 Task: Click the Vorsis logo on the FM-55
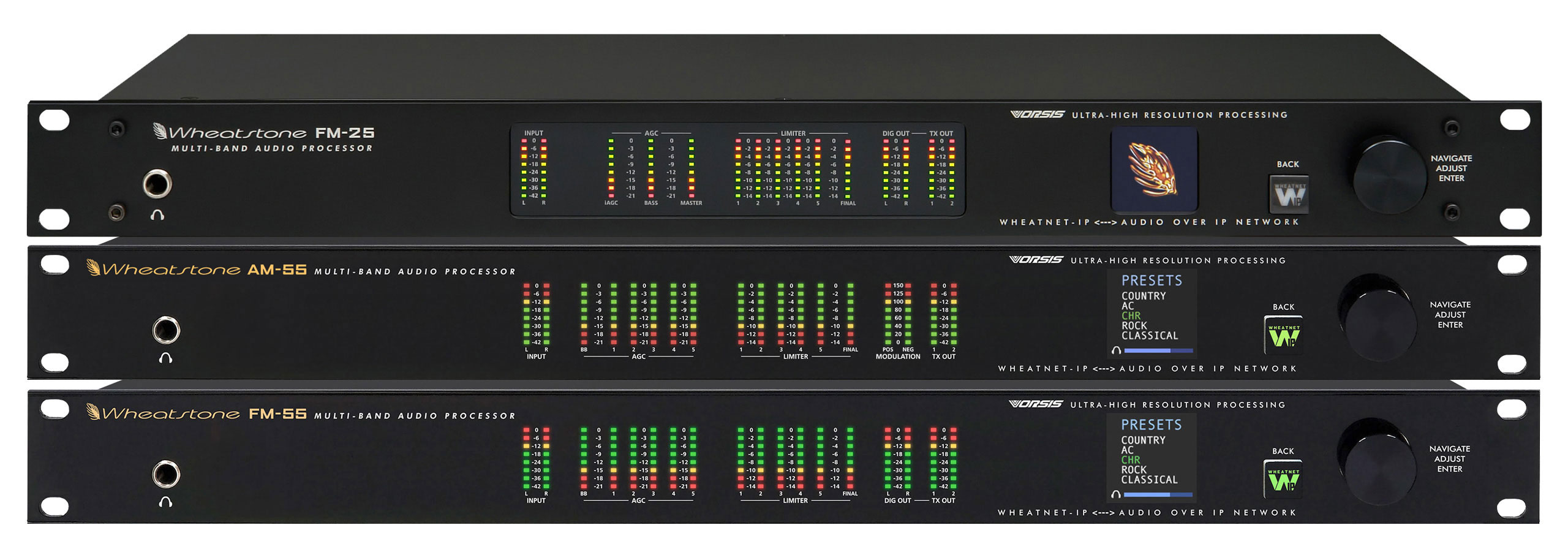(x=1036, y=404)
